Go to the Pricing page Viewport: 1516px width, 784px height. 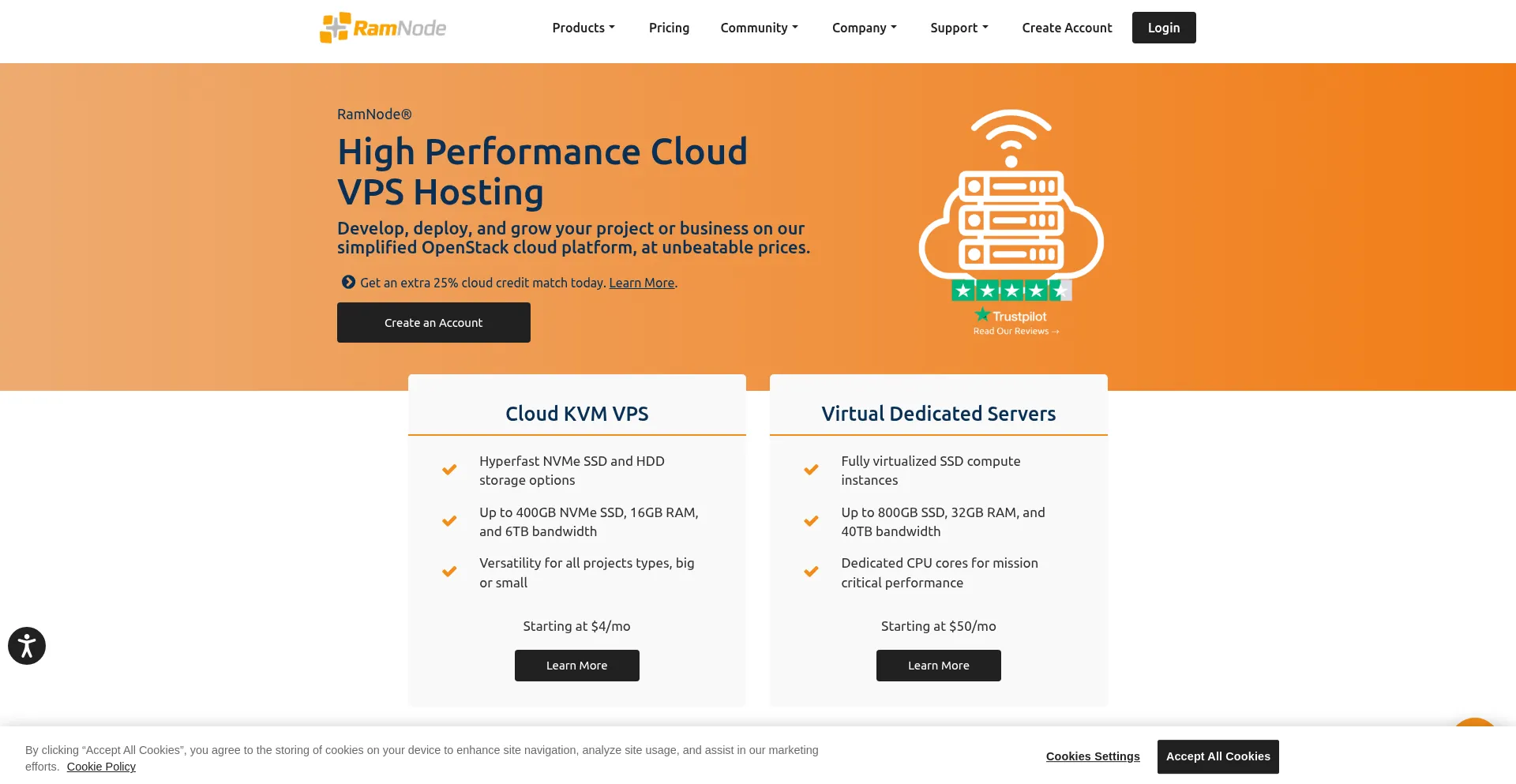669,28
